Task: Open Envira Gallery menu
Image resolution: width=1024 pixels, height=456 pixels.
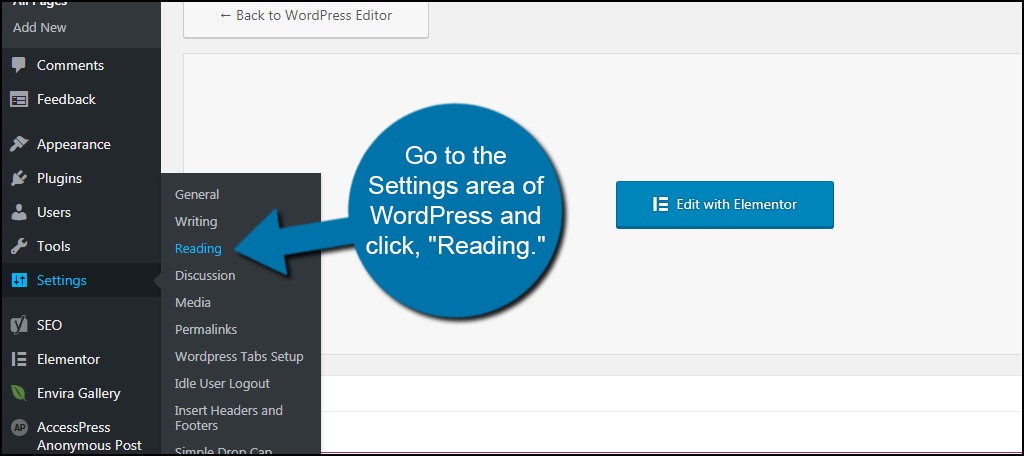Action: click(x=80, y=393)
